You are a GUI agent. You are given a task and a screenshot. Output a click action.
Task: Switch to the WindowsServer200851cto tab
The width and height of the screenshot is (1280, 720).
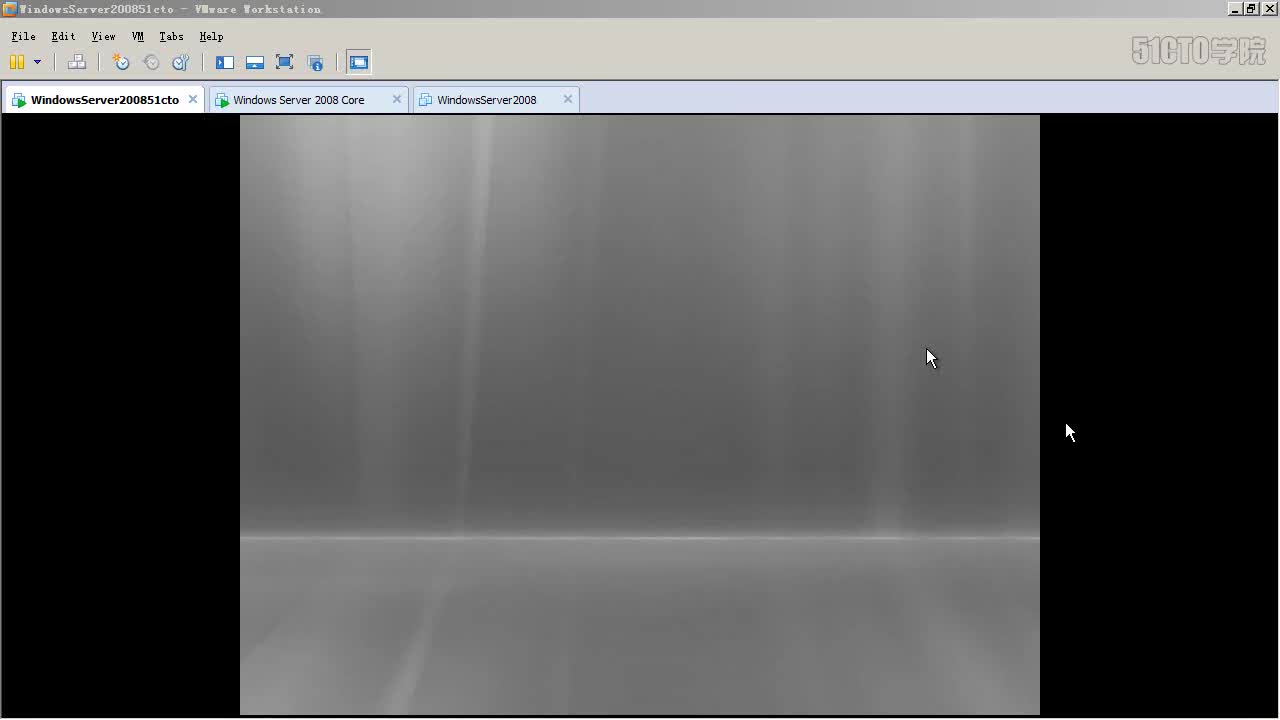tap(104, 100)
